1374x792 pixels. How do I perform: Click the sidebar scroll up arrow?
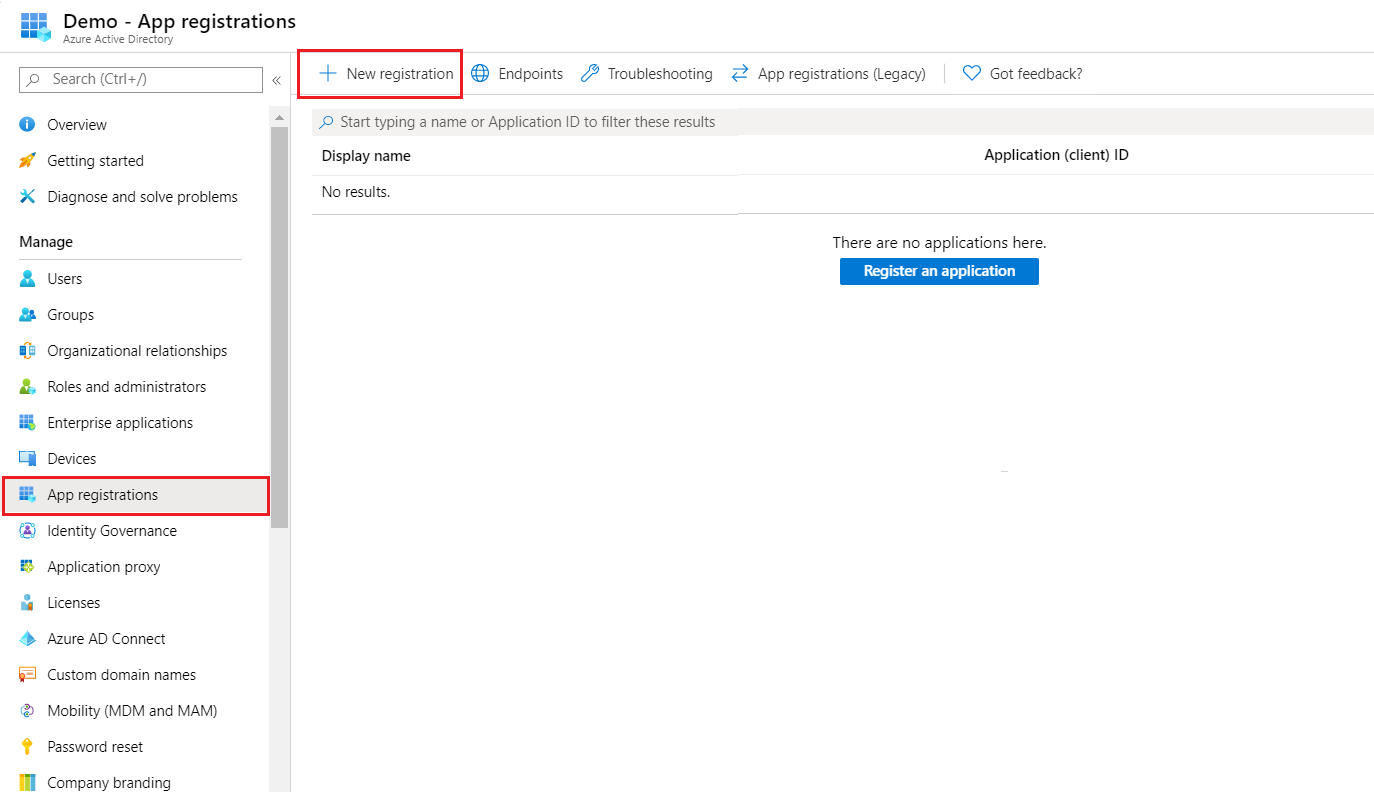coord(280,118)
